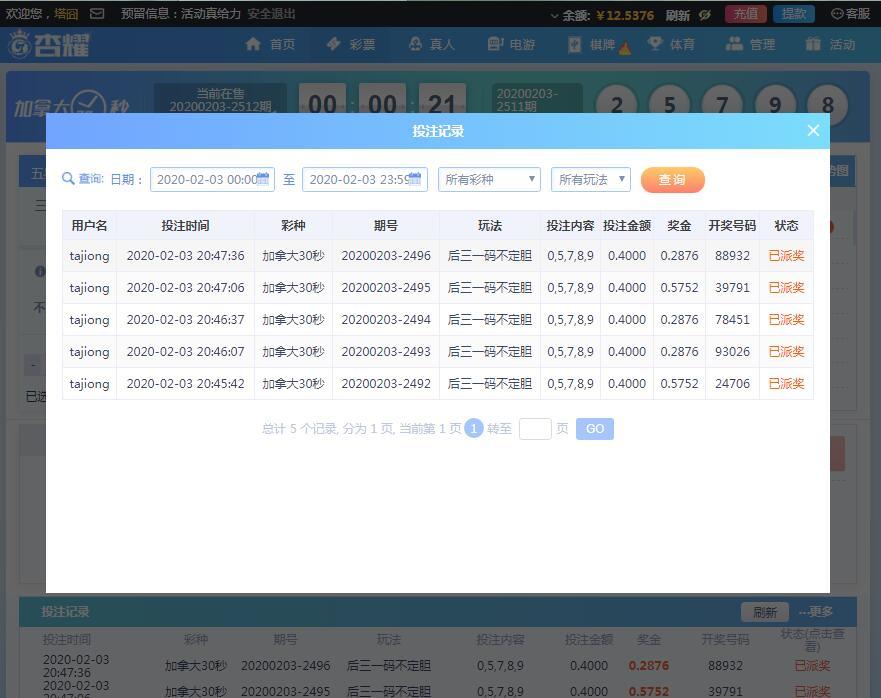Go to 首页 home menu

click(270, 44)
